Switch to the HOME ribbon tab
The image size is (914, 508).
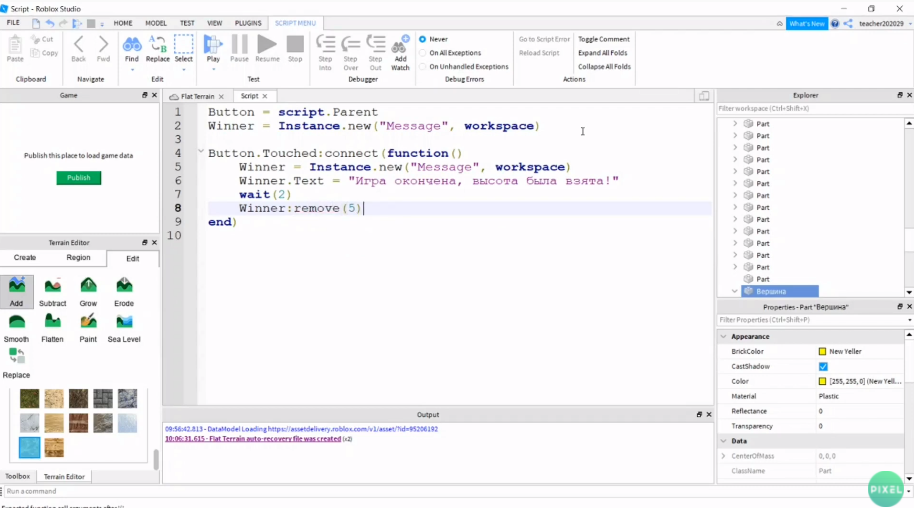coord(123,23)
